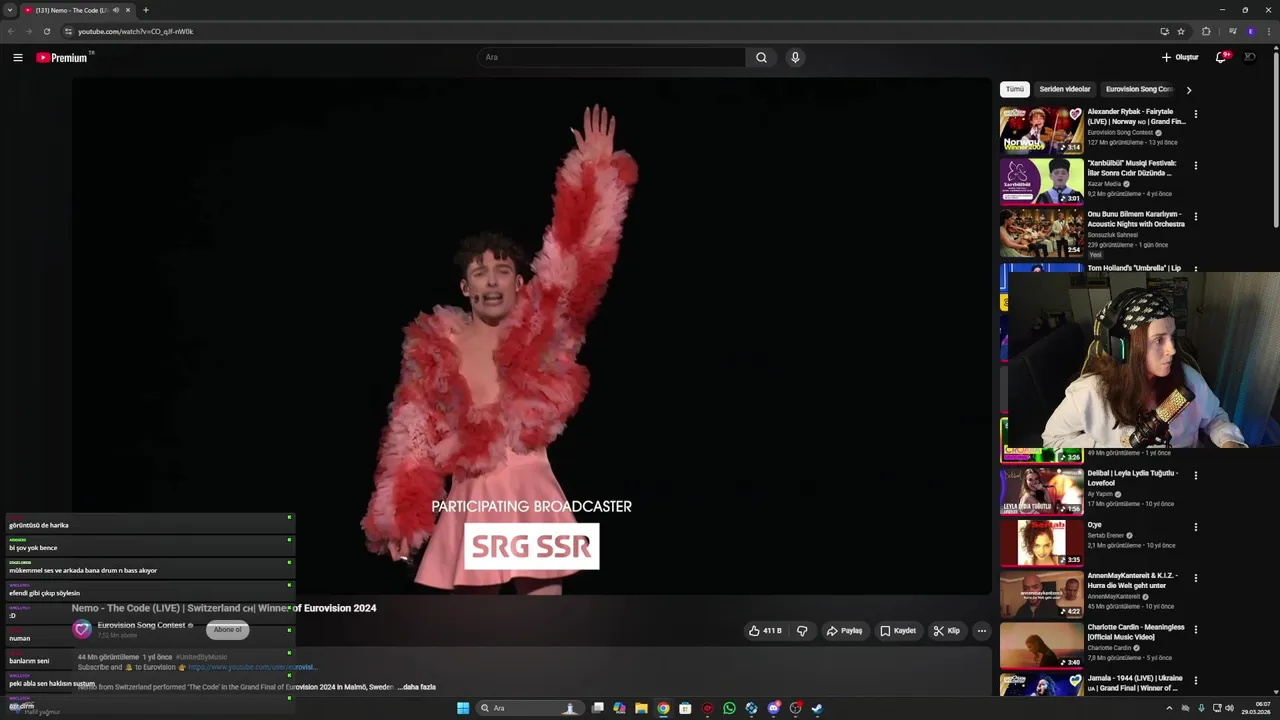Switch to the Nemo - The Code browser tab

pos(71,10)
